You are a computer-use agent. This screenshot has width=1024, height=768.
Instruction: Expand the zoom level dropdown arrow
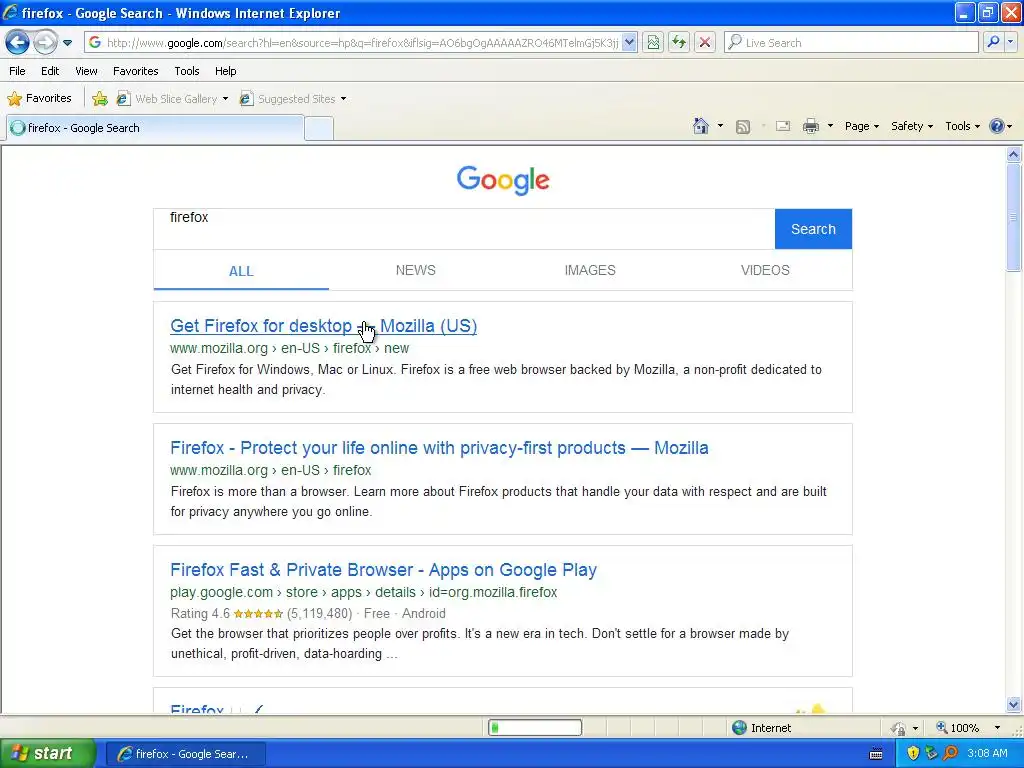pos(997,728)
